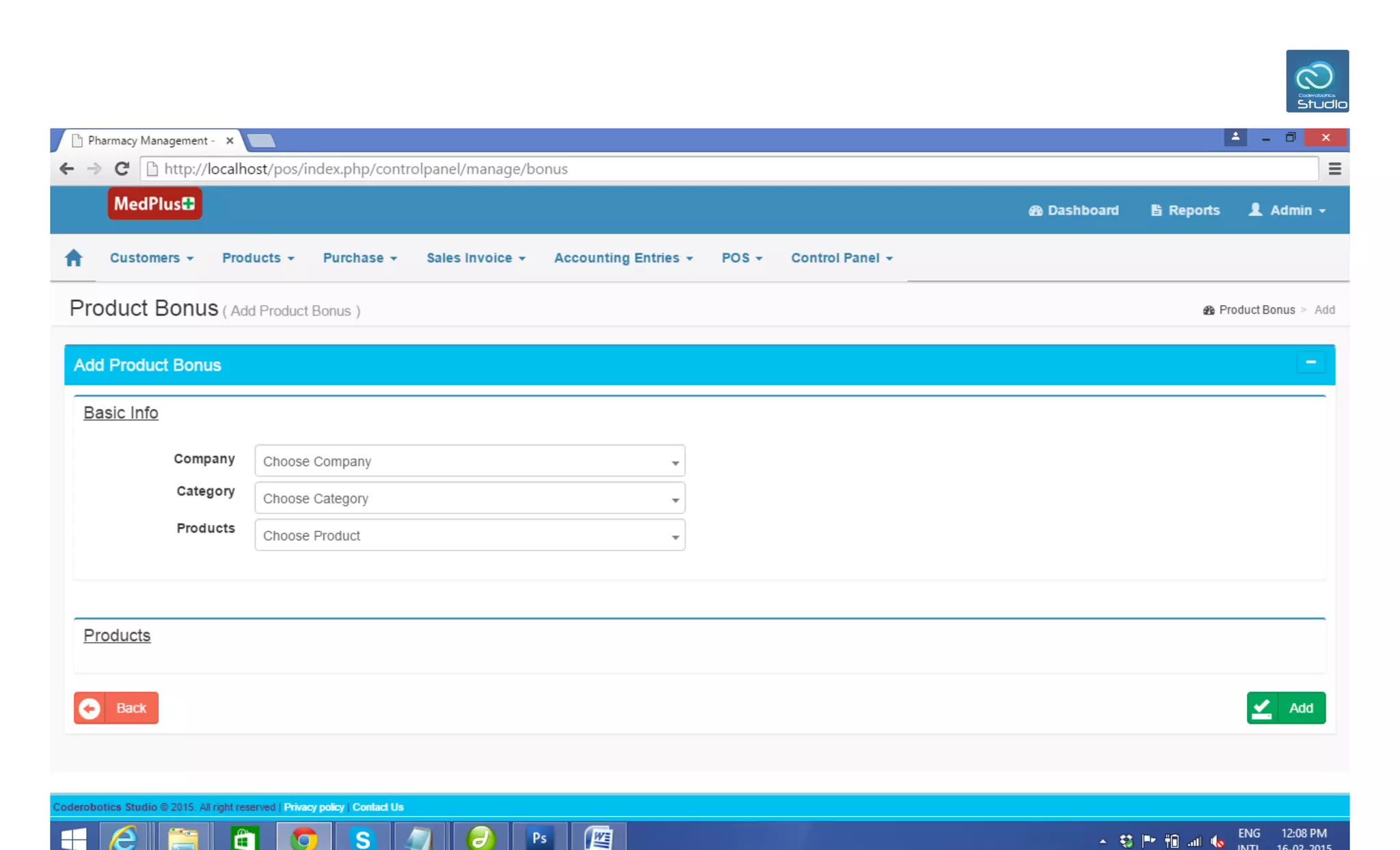Screen dimensions: 1400x850
Task: Click the green Add button
Action: (1285, 708)
